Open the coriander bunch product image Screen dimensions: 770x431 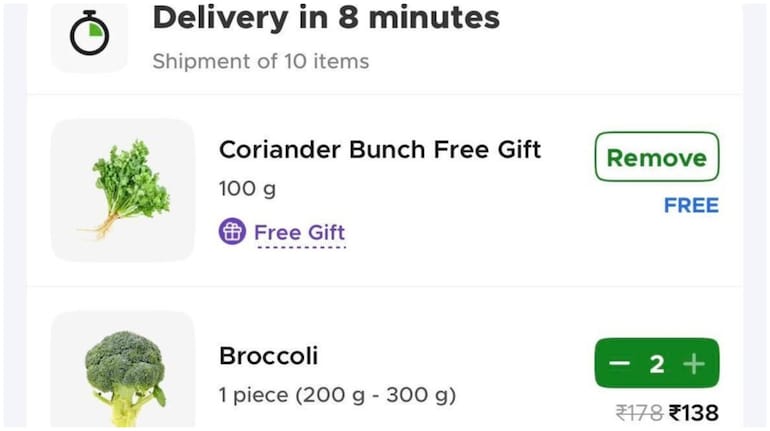point(123,190)
